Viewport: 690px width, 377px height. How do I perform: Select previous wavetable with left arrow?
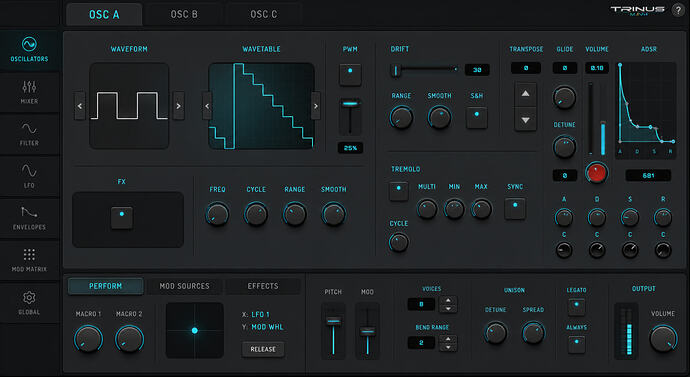point(207,106)
